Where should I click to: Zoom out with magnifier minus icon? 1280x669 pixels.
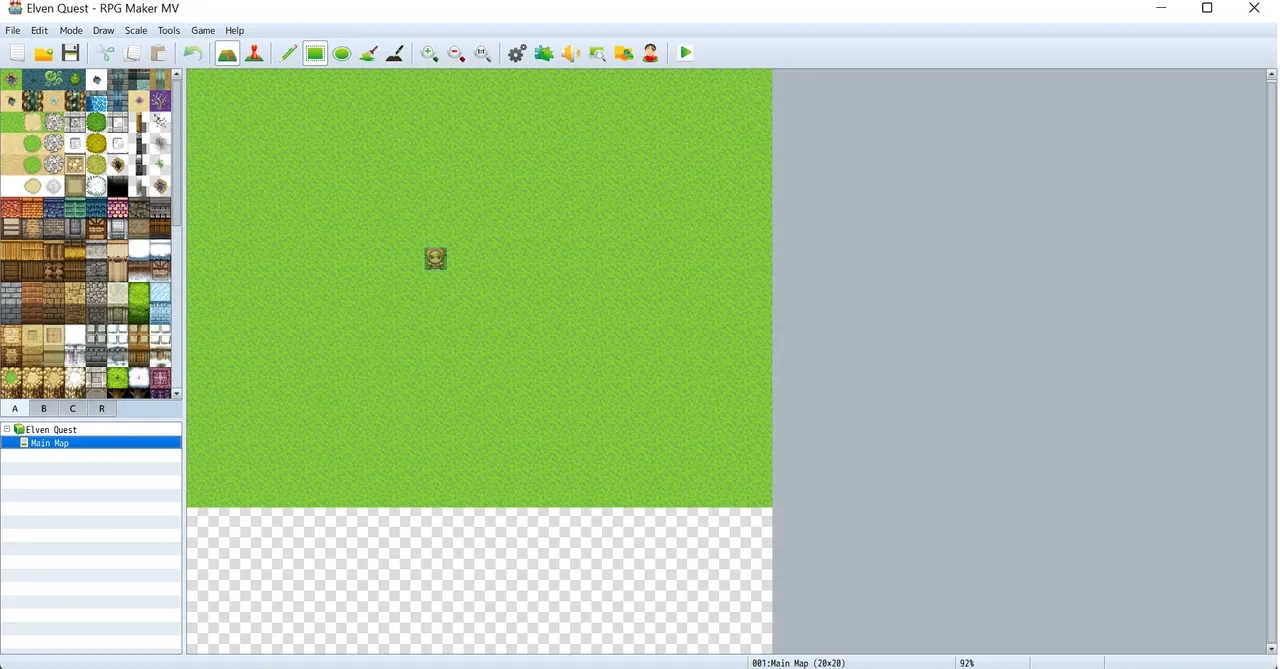[x=456, y=53]
